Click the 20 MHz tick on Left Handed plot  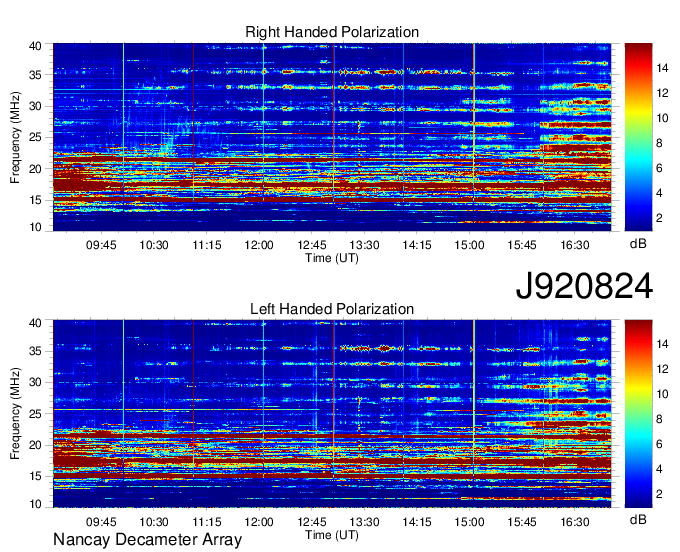tap(35, 445)
